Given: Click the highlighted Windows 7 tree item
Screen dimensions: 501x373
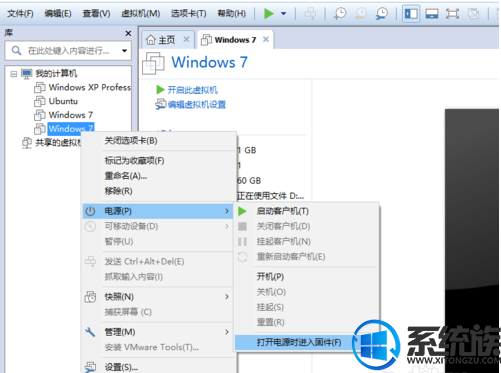Looking at the screenshot, I should coord(71,128).
